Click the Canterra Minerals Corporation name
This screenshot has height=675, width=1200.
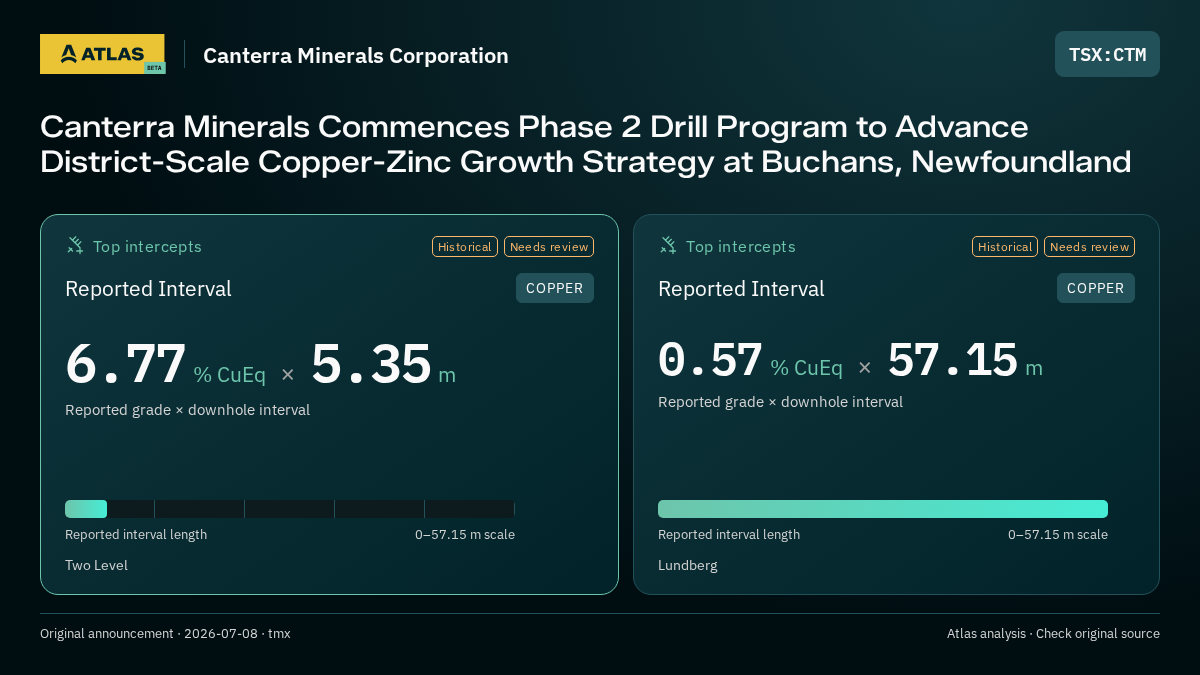(x=356, y=56)
